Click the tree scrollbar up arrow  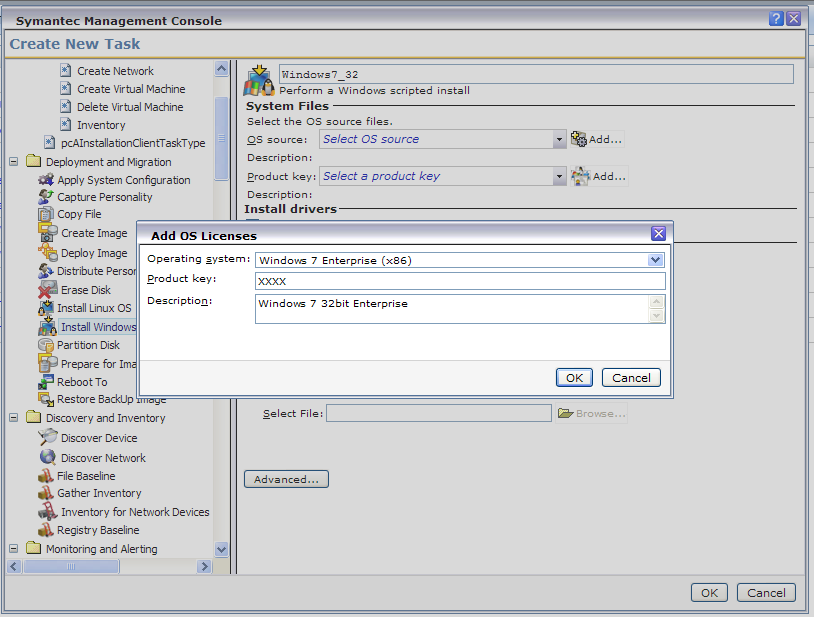point(221,68)
